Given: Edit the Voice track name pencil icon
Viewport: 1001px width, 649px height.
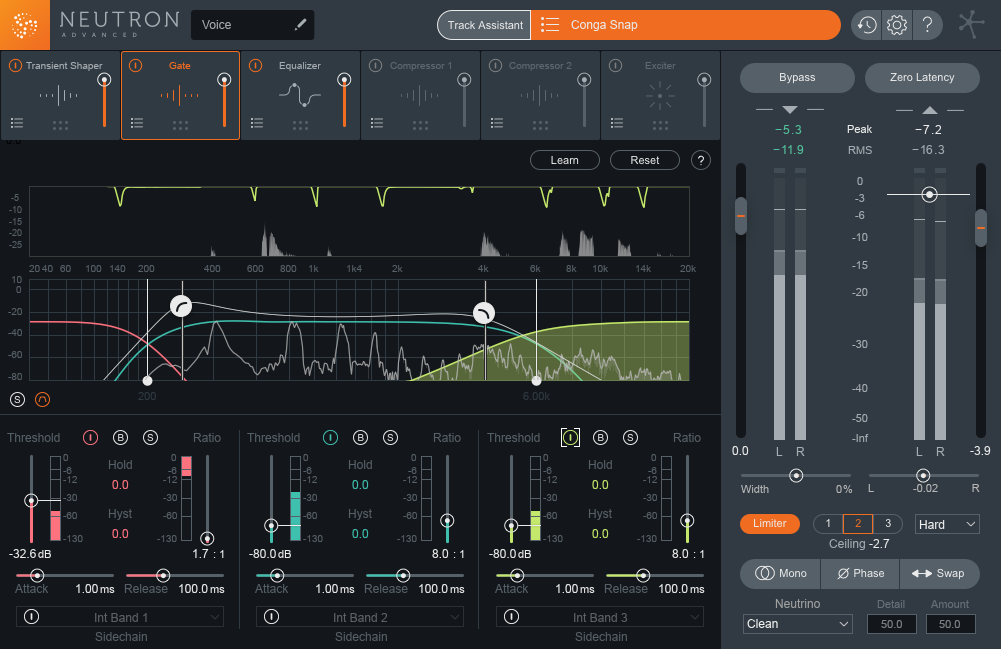Looking at the screenshot, I should (x=300, y=25).
